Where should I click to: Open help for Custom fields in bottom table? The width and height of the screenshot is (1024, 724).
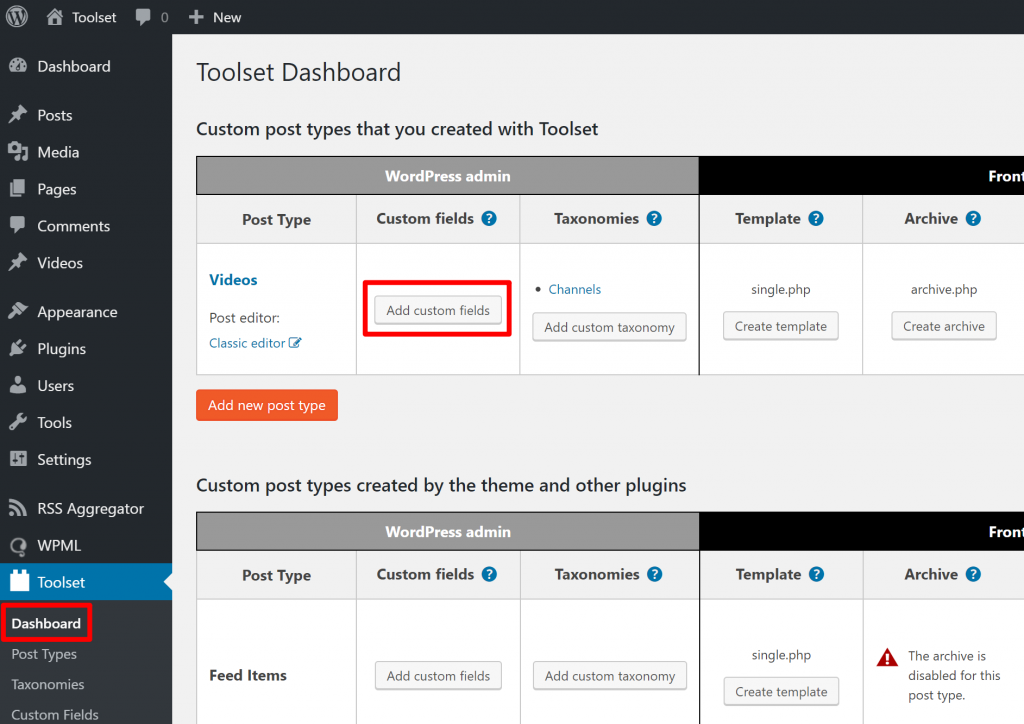tap(489, 574)
